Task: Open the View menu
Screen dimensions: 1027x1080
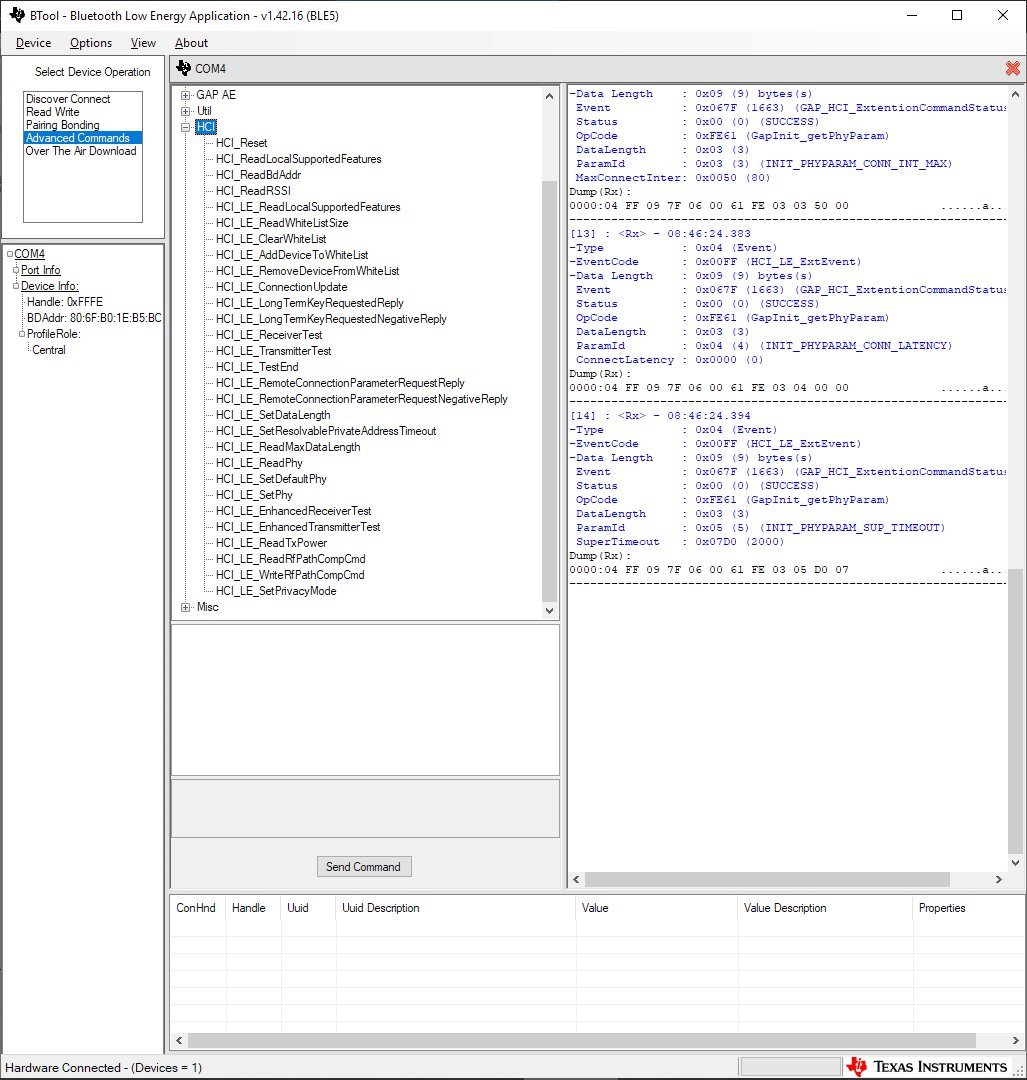Action: [143, 43]
